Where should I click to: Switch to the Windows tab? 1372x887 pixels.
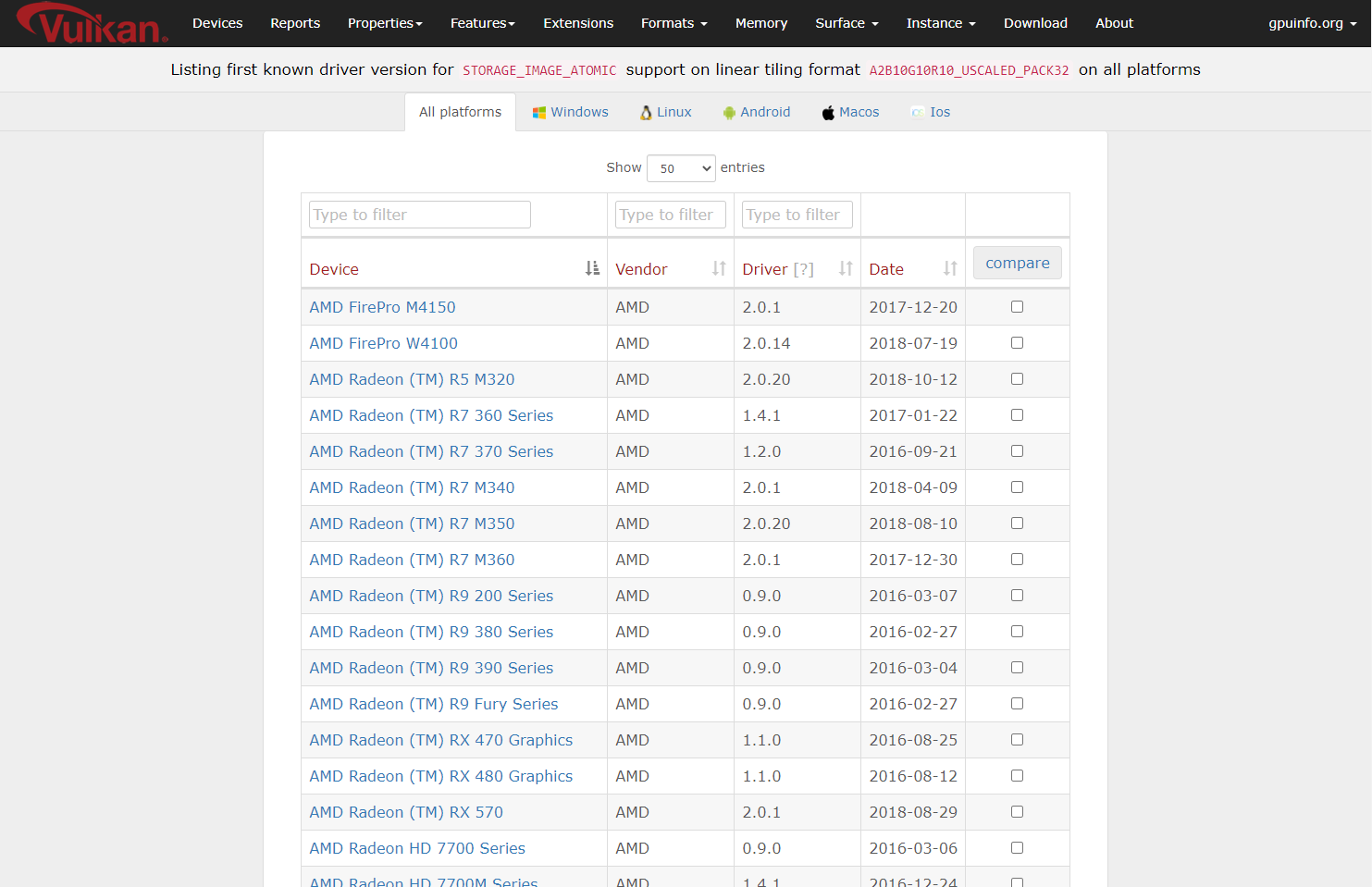(x=570, y=112)
